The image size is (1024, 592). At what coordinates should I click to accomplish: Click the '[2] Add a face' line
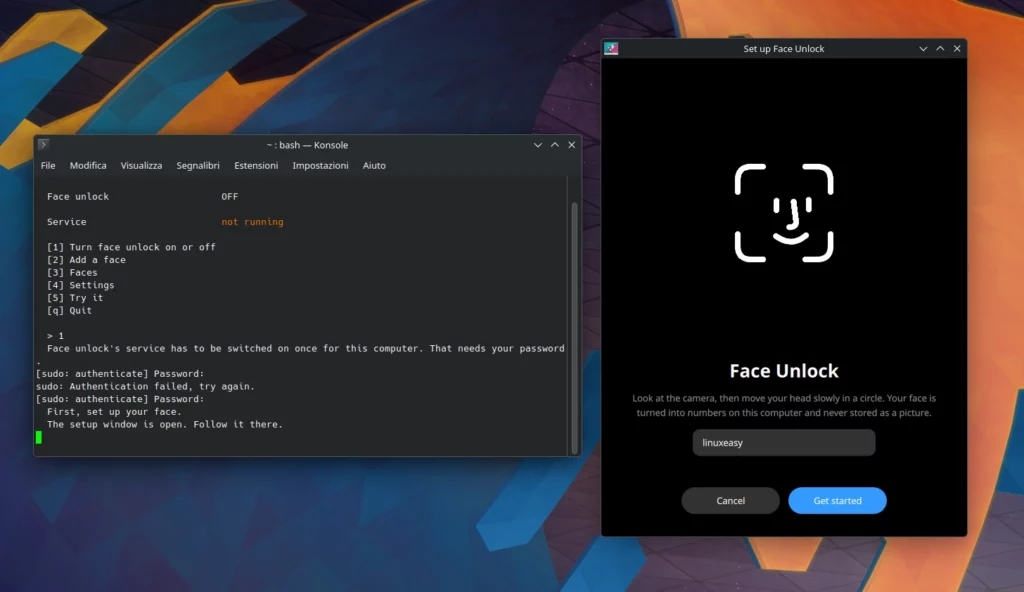tap(86, 259)
